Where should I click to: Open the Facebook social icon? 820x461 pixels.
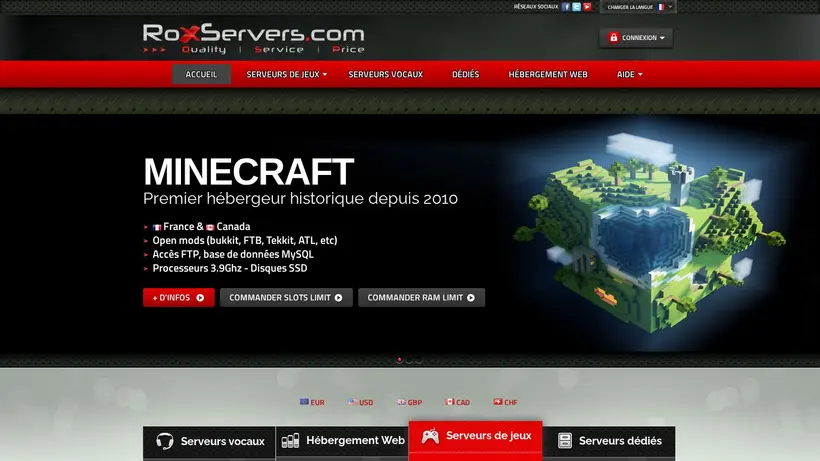(566, 7)
